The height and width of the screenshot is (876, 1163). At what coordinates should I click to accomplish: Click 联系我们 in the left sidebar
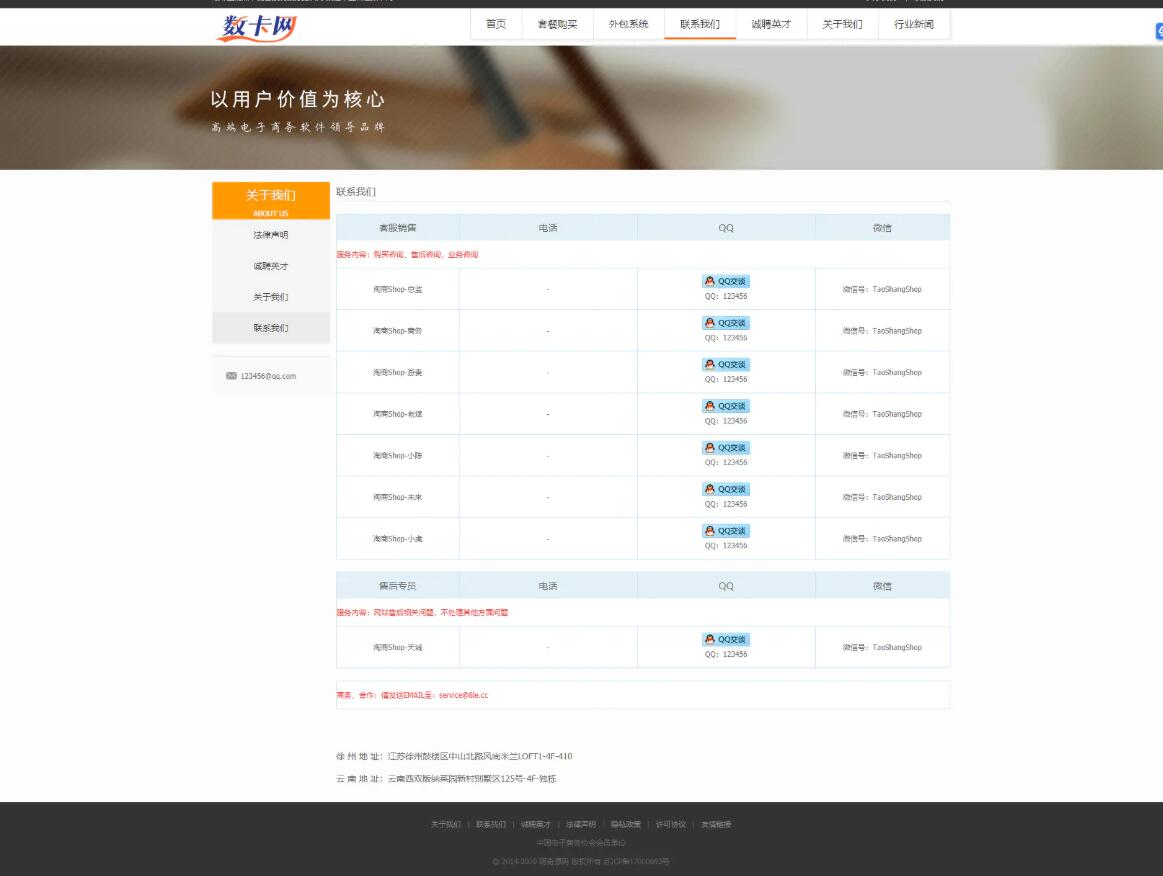point(270,328)
